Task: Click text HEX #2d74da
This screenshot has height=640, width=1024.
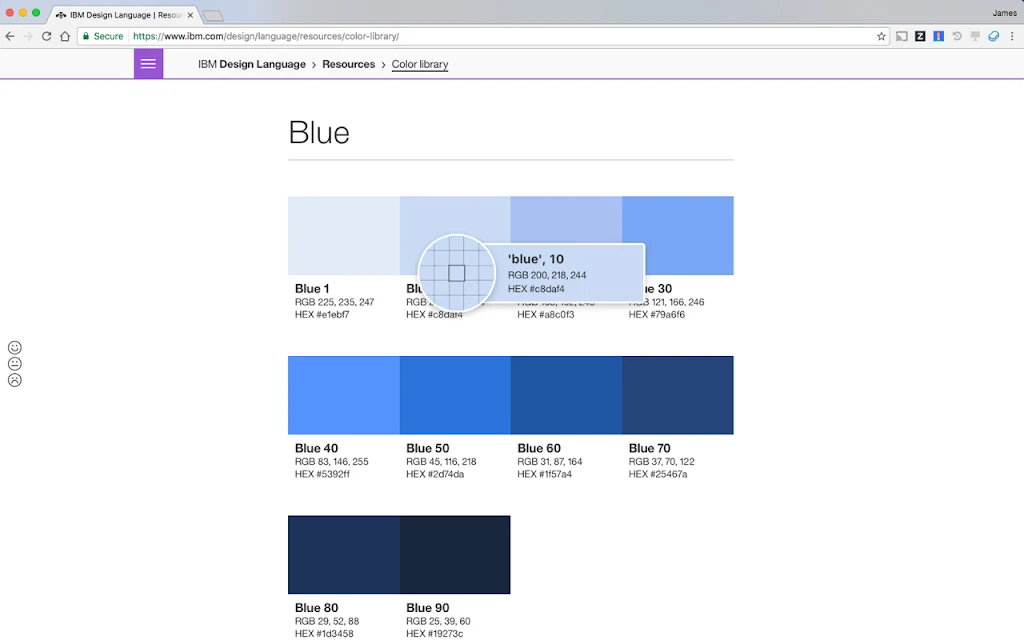Action: [435, 474]
